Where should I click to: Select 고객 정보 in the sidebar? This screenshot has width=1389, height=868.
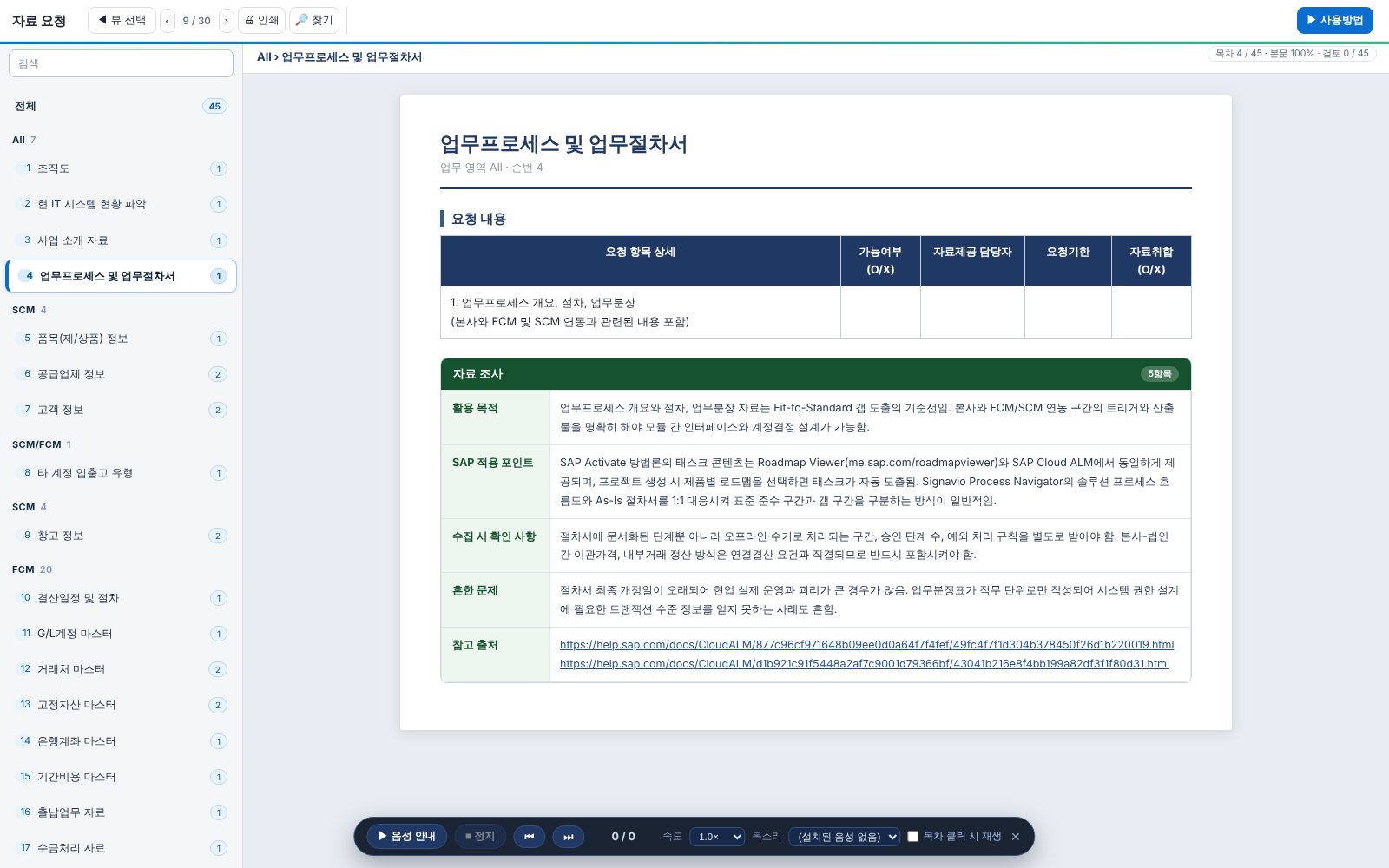pyautogui.click(x=121, y=410)
